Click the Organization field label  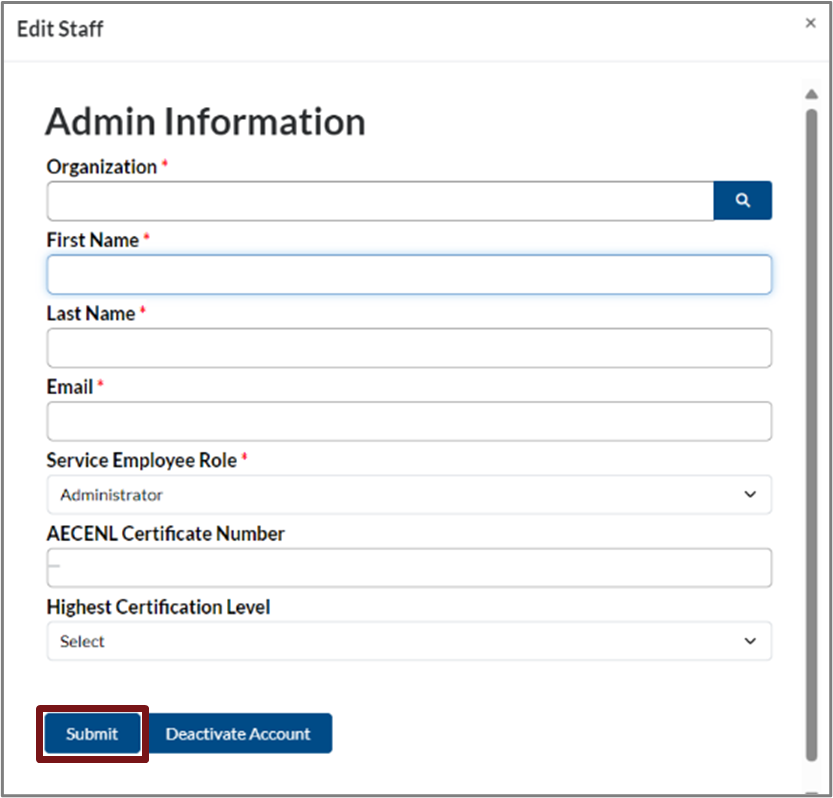101,167
